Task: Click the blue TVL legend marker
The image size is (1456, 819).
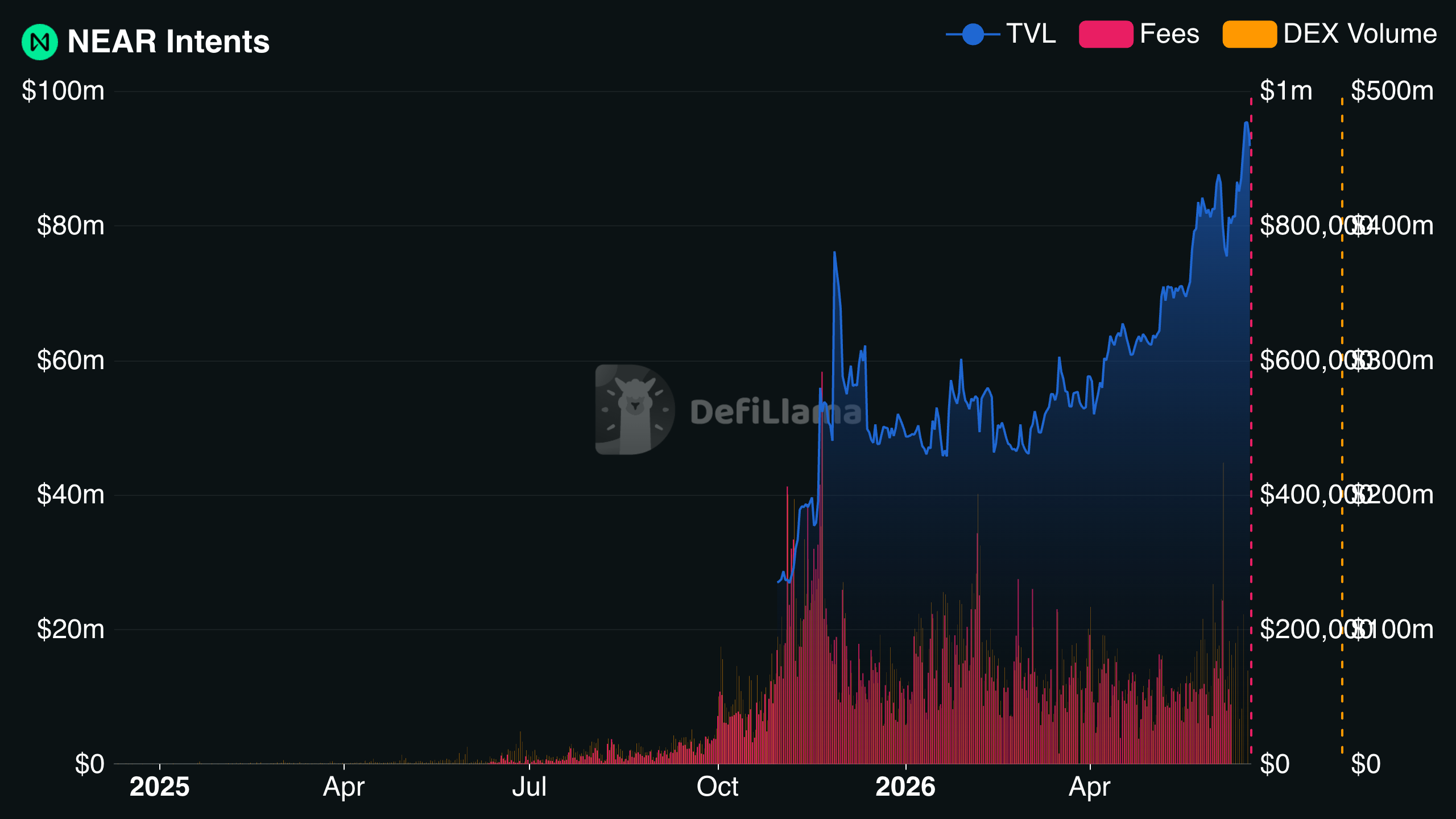Action: (973, 34)
